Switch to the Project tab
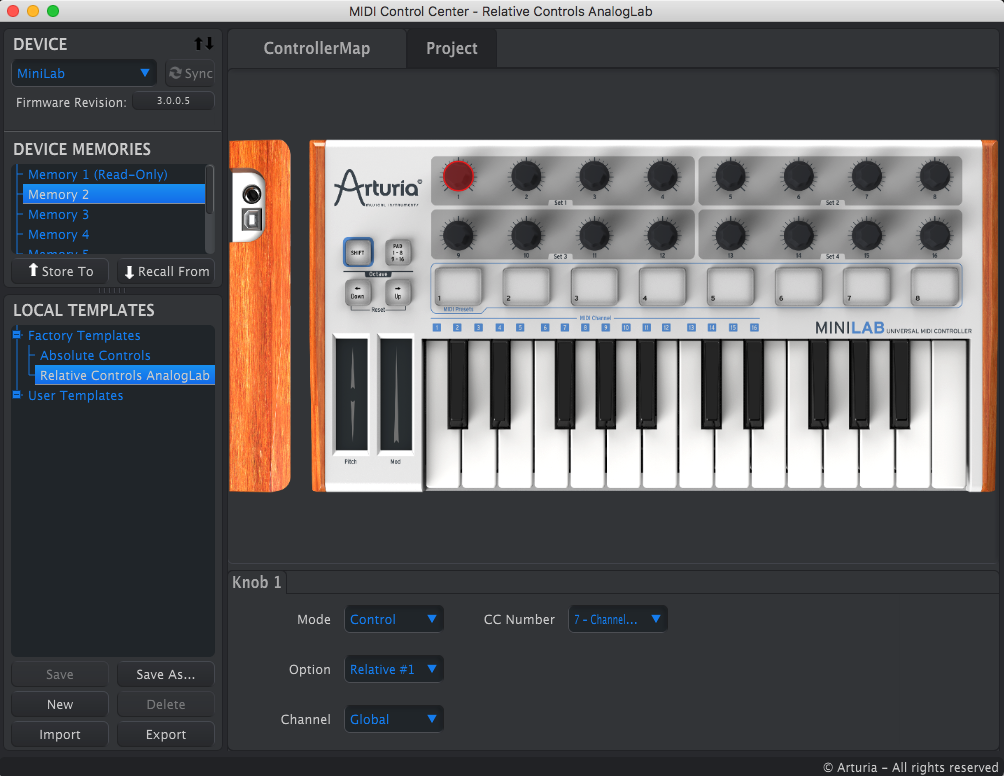1004x776 pixels. 452,49
